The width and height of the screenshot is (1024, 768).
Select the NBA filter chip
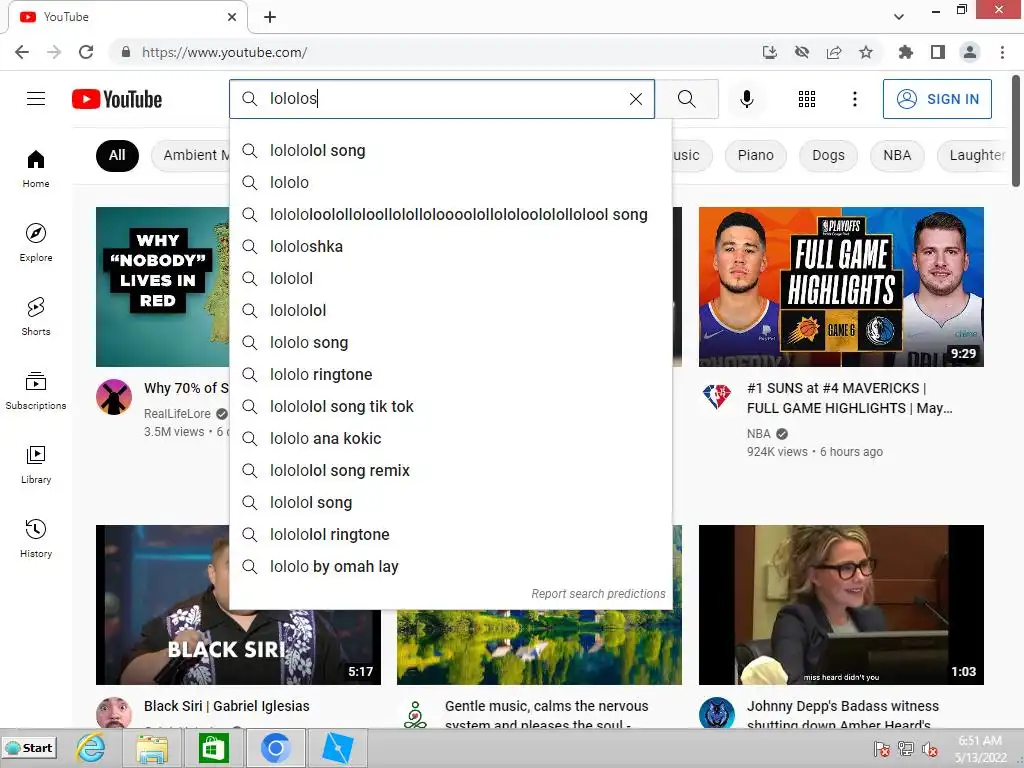897,155
